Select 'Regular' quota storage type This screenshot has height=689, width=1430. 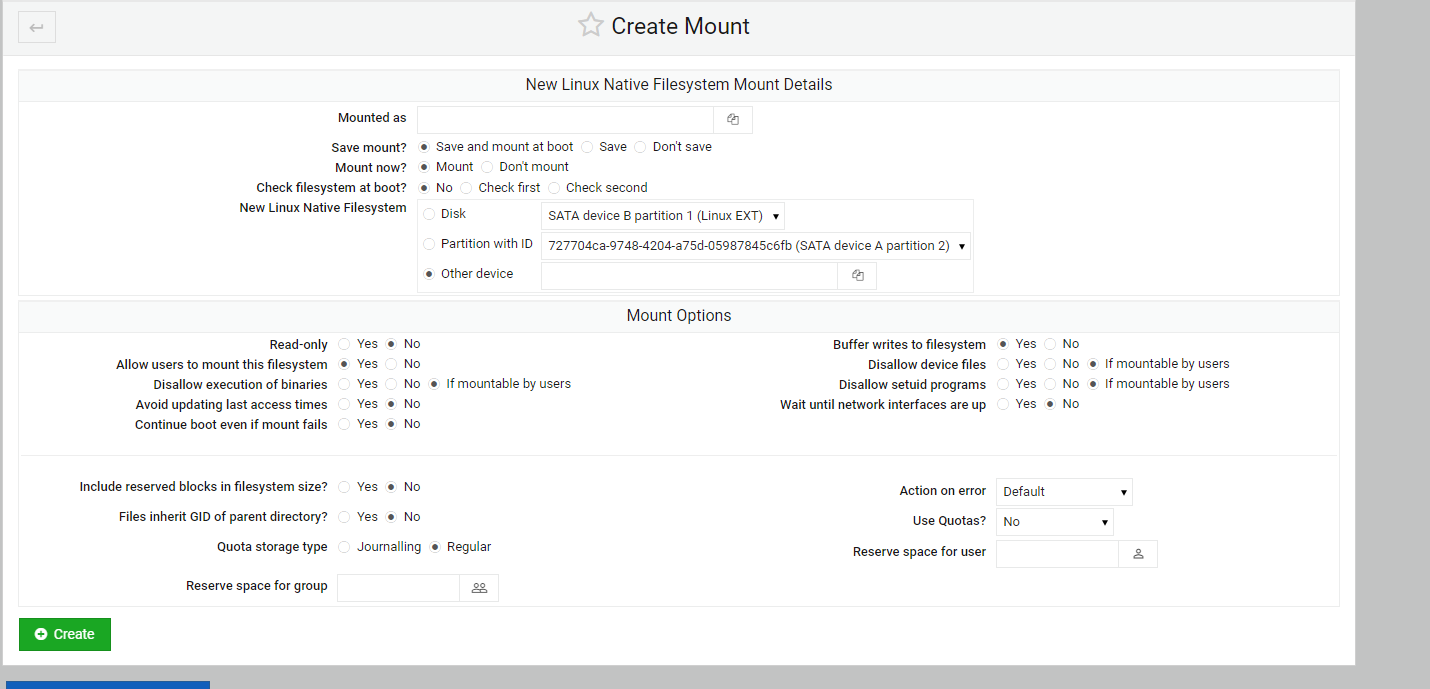[x=435, y=547]
